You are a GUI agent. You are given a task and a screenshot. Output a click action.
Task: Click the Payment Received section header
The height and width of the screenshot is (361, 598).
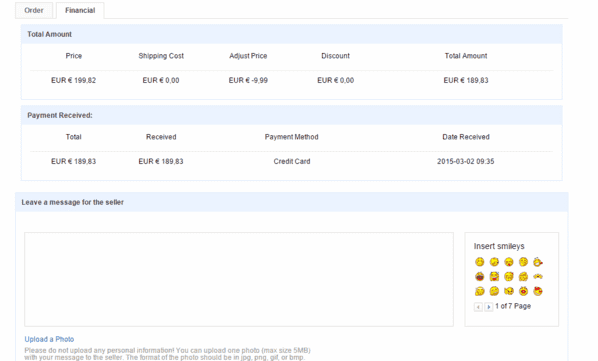pos(292,116)
